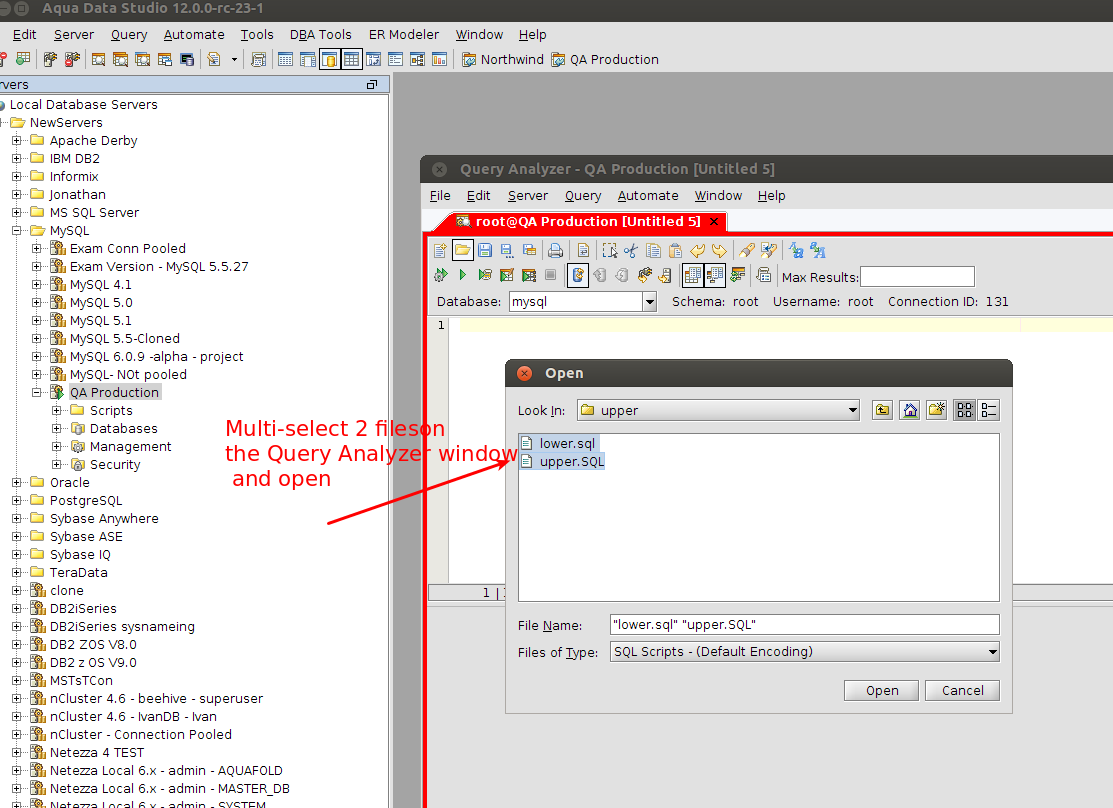Expand the Apache Derby folder
The height and width of the screenshot is (808, 1113).
click(16, 141)
